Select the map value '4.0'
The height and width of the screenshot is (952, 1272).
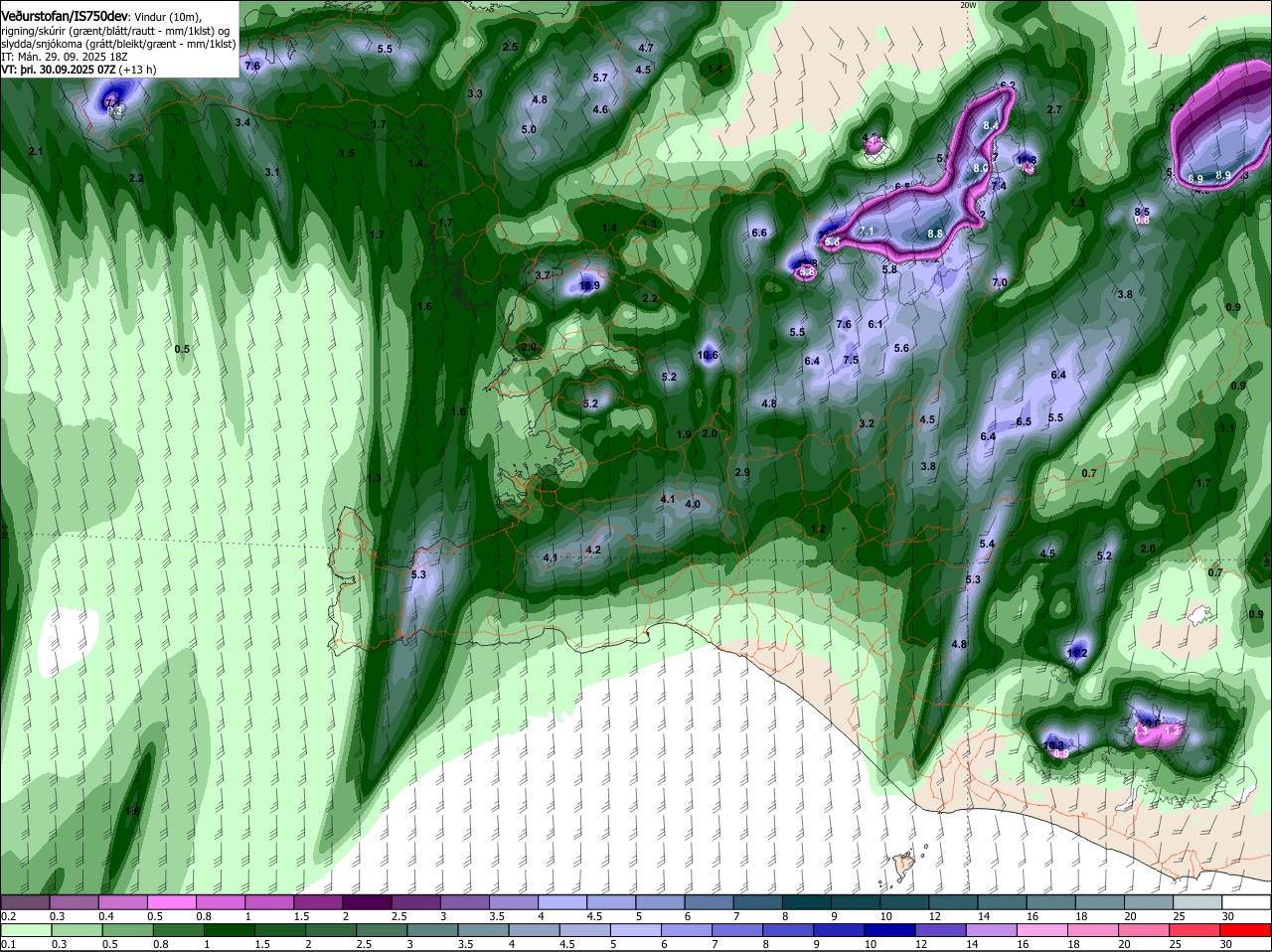coord(693,504)
